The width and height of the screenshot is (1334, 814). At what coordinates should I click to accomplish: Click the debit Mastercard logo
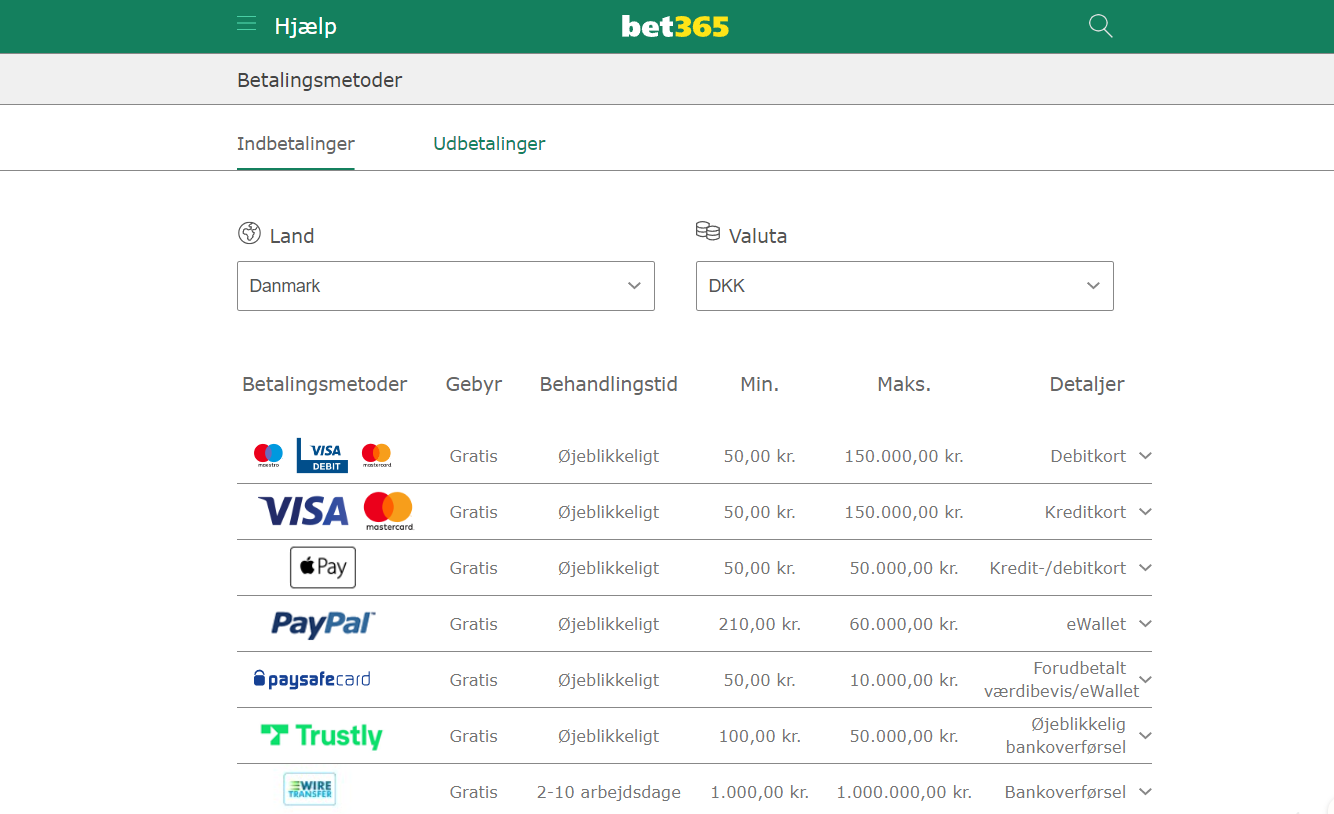tap(377, 456)
